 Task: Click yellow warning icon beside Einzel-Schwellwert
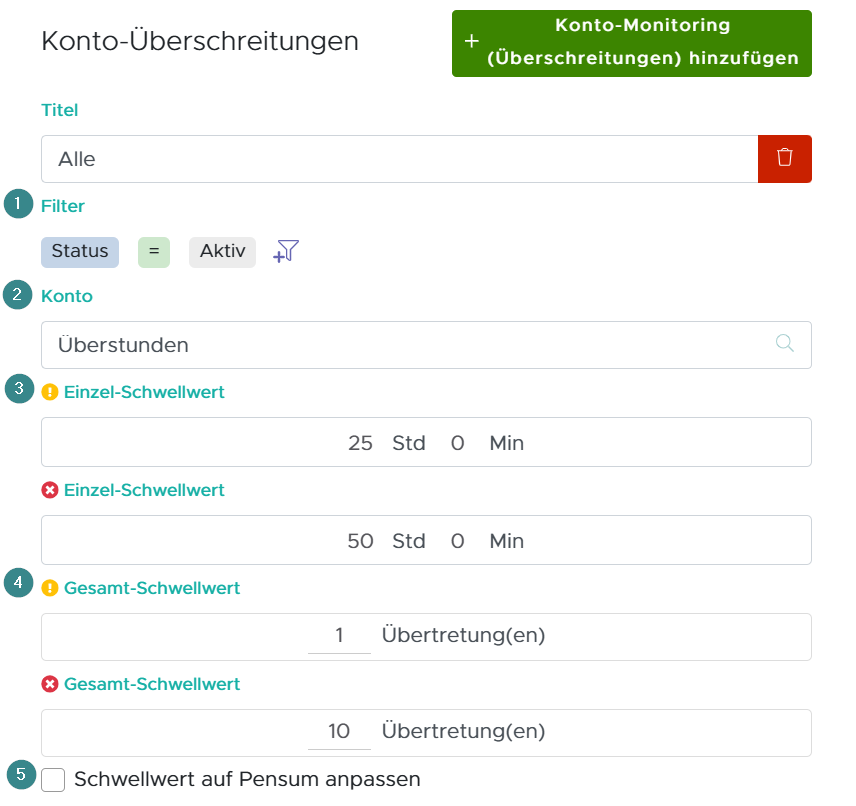[x=50, y=392]
